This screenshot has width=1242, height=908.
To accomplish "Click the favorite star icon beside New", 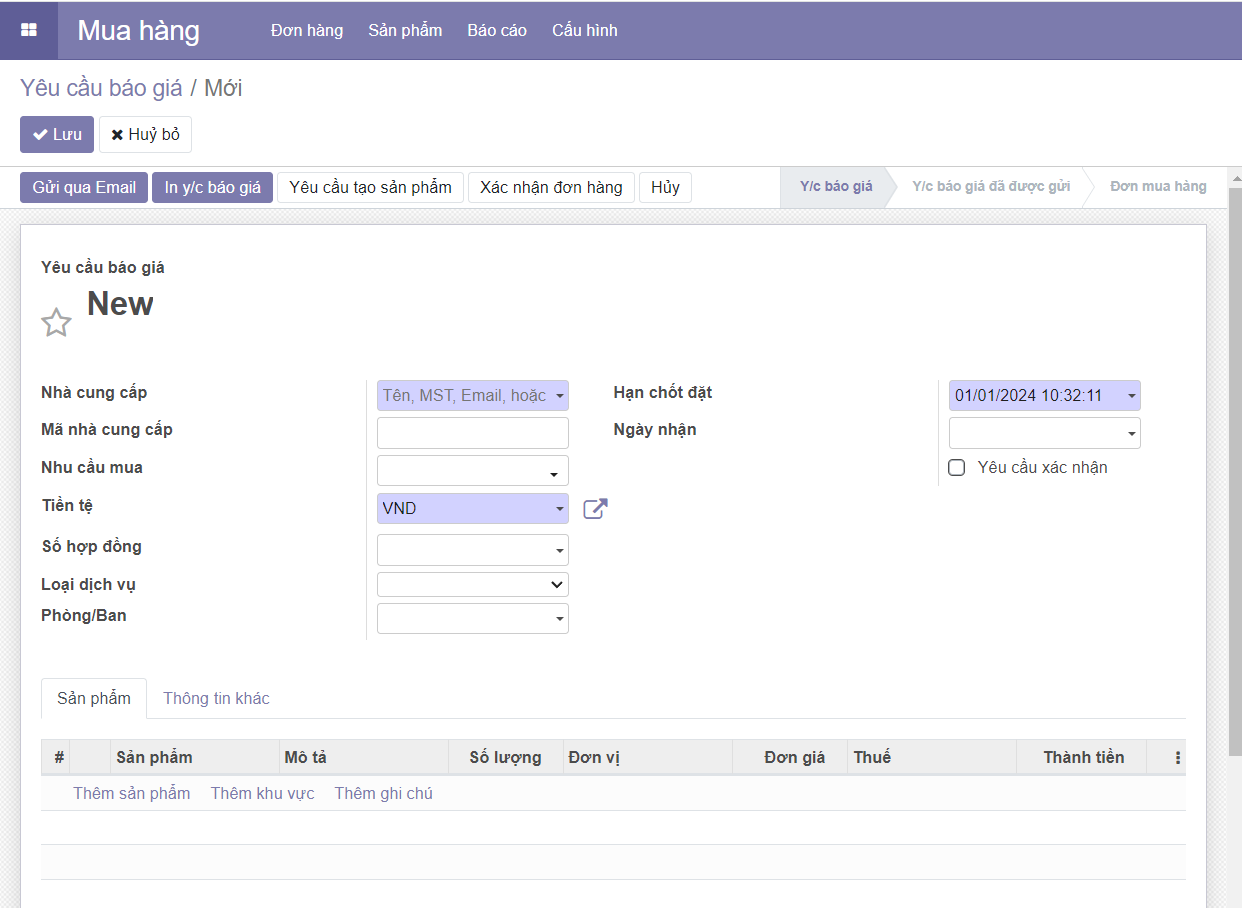I will (x=56, y=322).
